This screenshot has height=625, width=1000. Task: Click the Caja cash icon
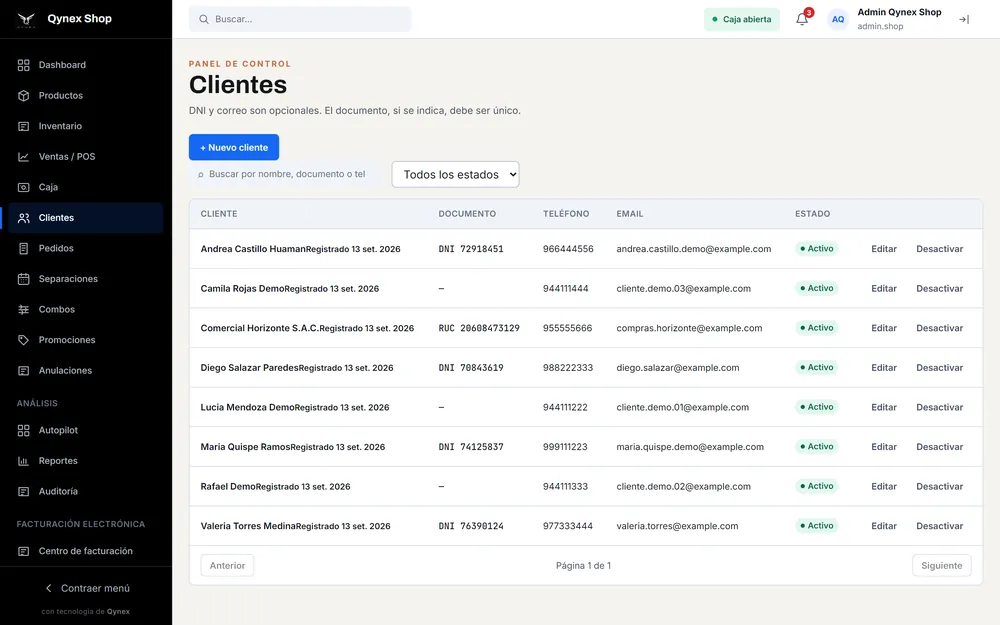(24, 188)
